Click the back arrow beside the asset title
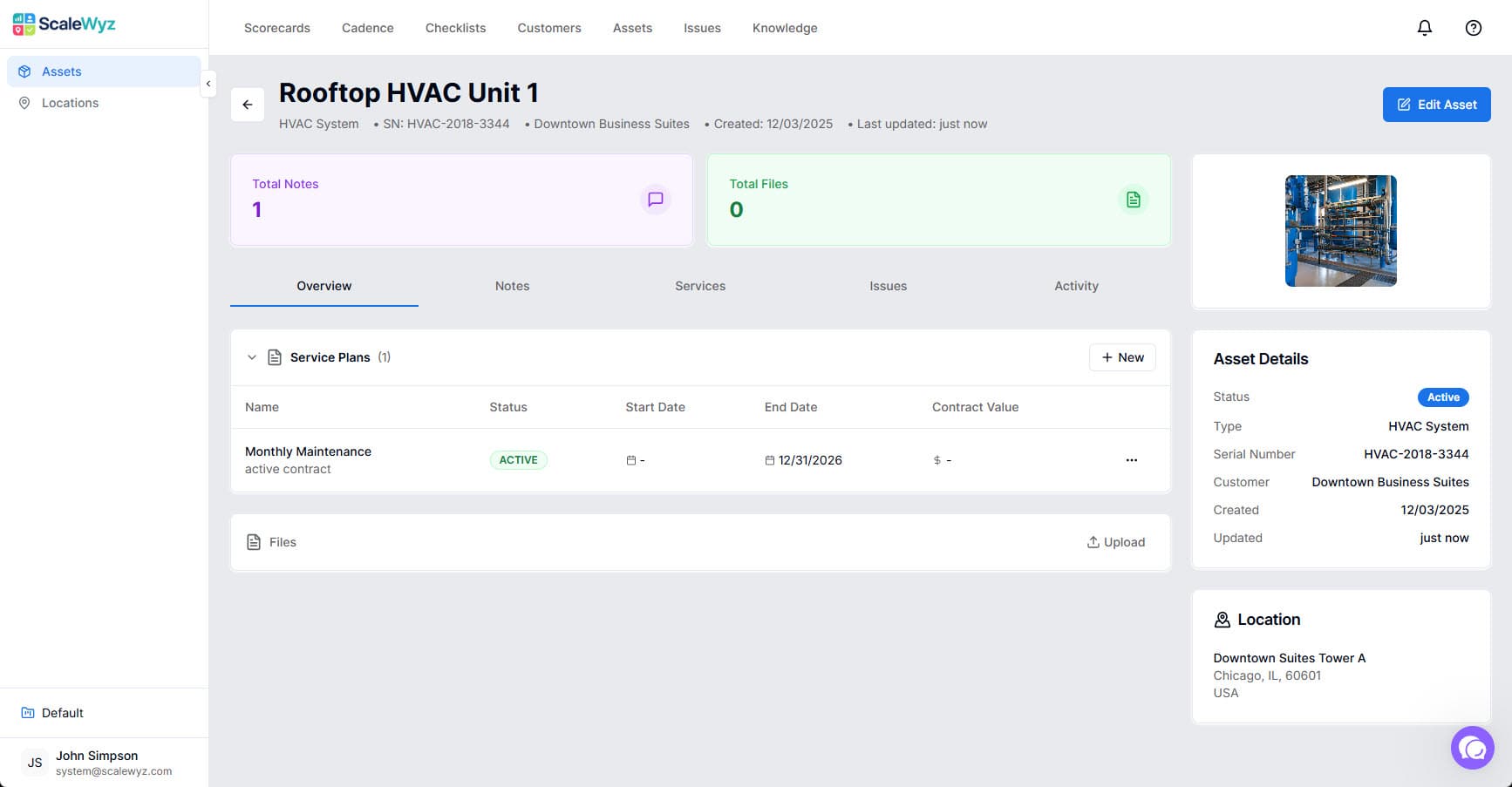 pos(248,104)
